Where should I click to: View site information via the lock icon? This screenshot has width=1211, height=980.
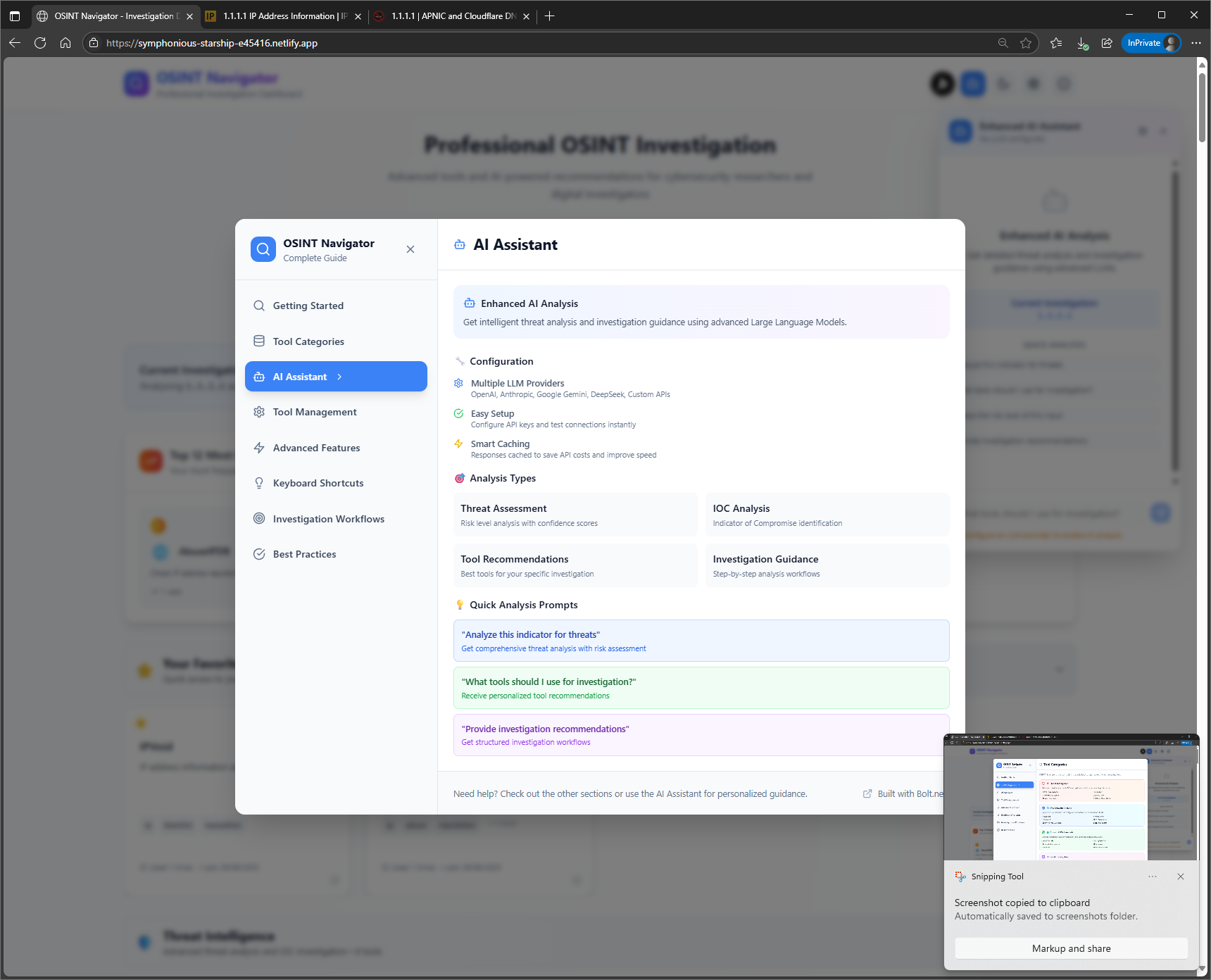point(94,43)
